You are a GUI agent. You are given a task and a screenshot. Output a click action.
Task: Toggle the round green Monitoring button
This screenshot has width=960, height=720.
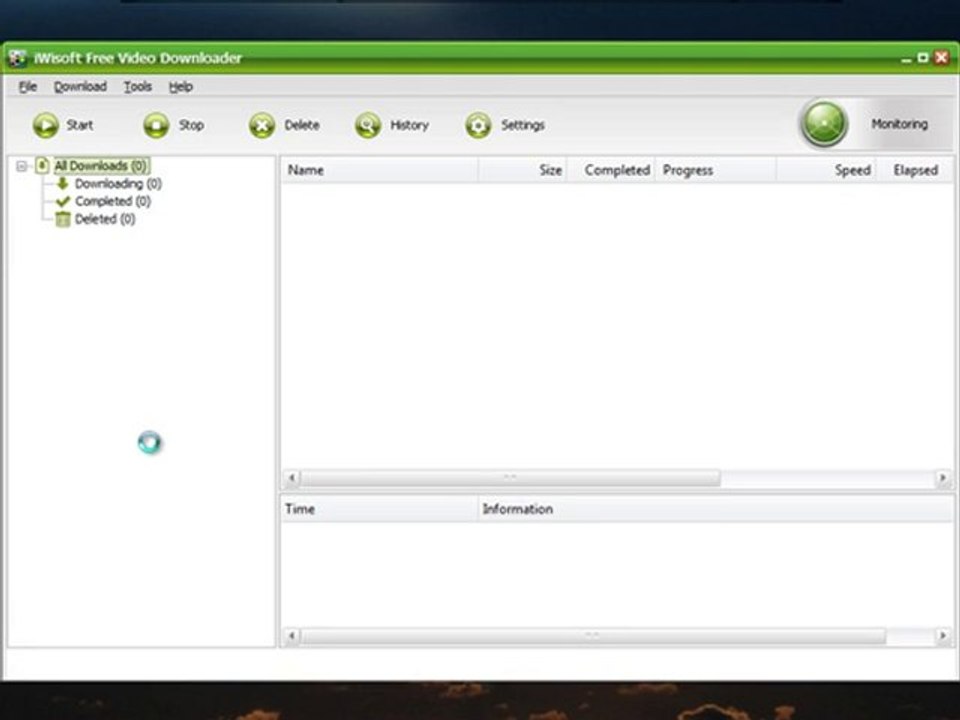tap(824, 124)
